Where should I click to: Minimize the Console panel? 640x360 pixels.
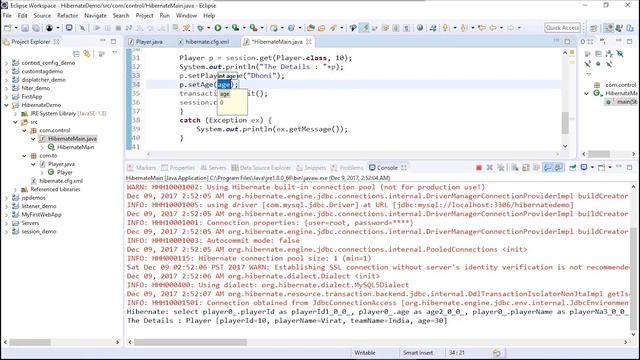[619, 167]
